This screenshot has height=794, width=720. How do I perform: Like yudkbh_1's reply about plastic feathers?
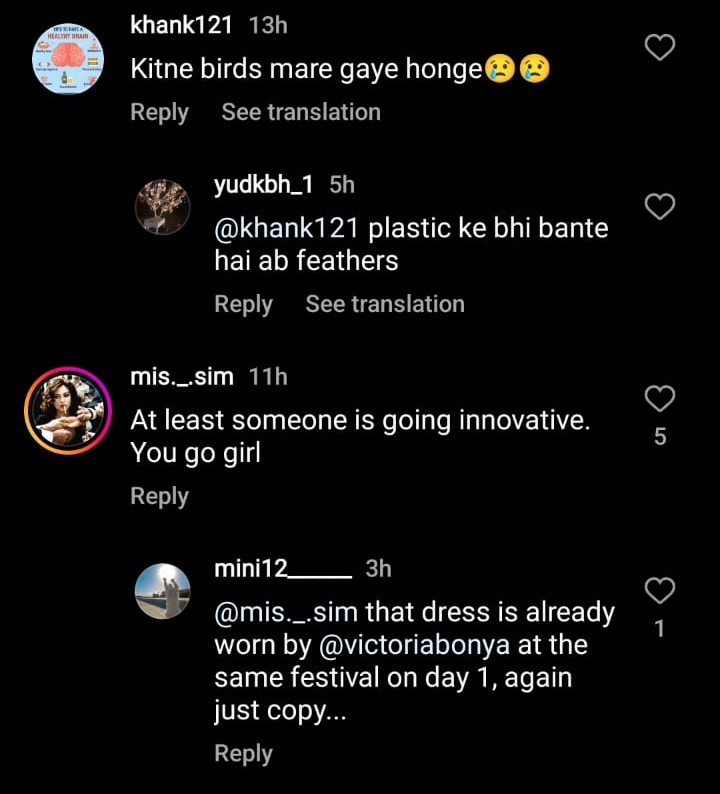point(660,207)
